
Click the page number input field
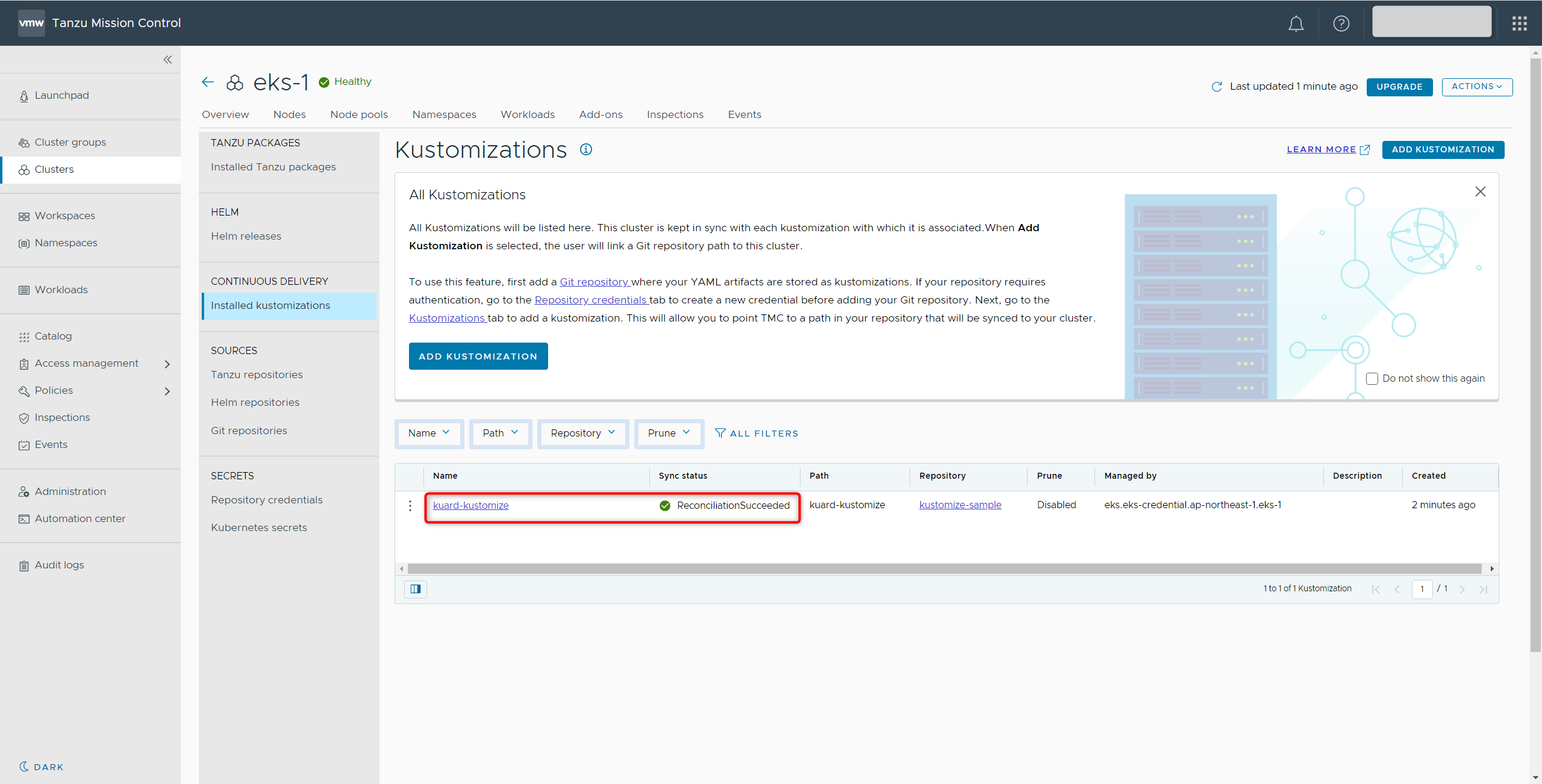(1422, 589)
